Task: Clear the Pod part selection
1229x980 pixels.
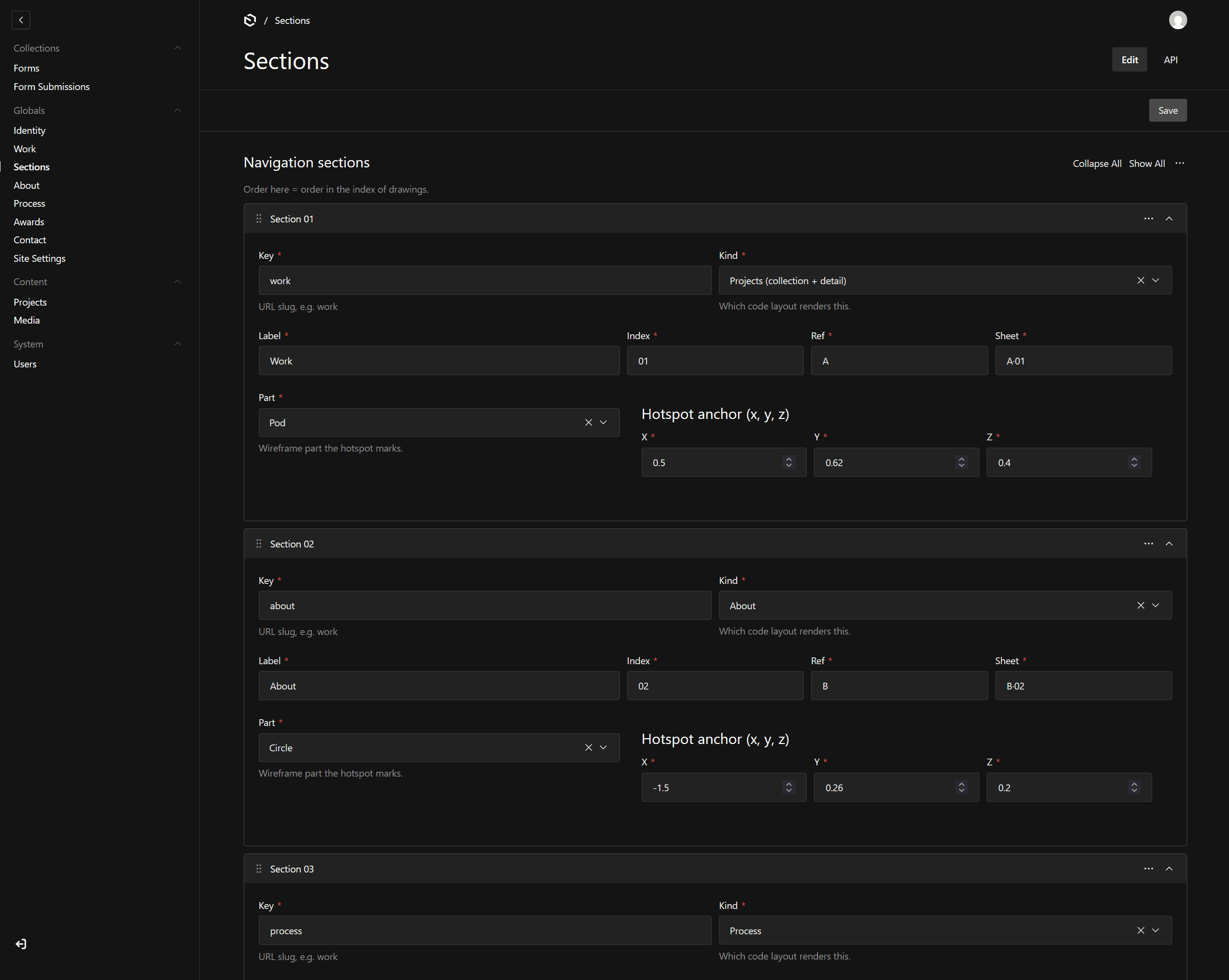Action: (x=588, y=422)
